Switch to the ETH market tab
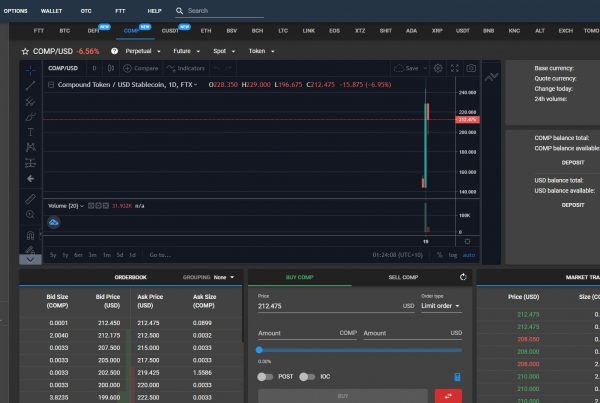The height and width of the screenshot is (403, 600). click(x=206, y=31)
